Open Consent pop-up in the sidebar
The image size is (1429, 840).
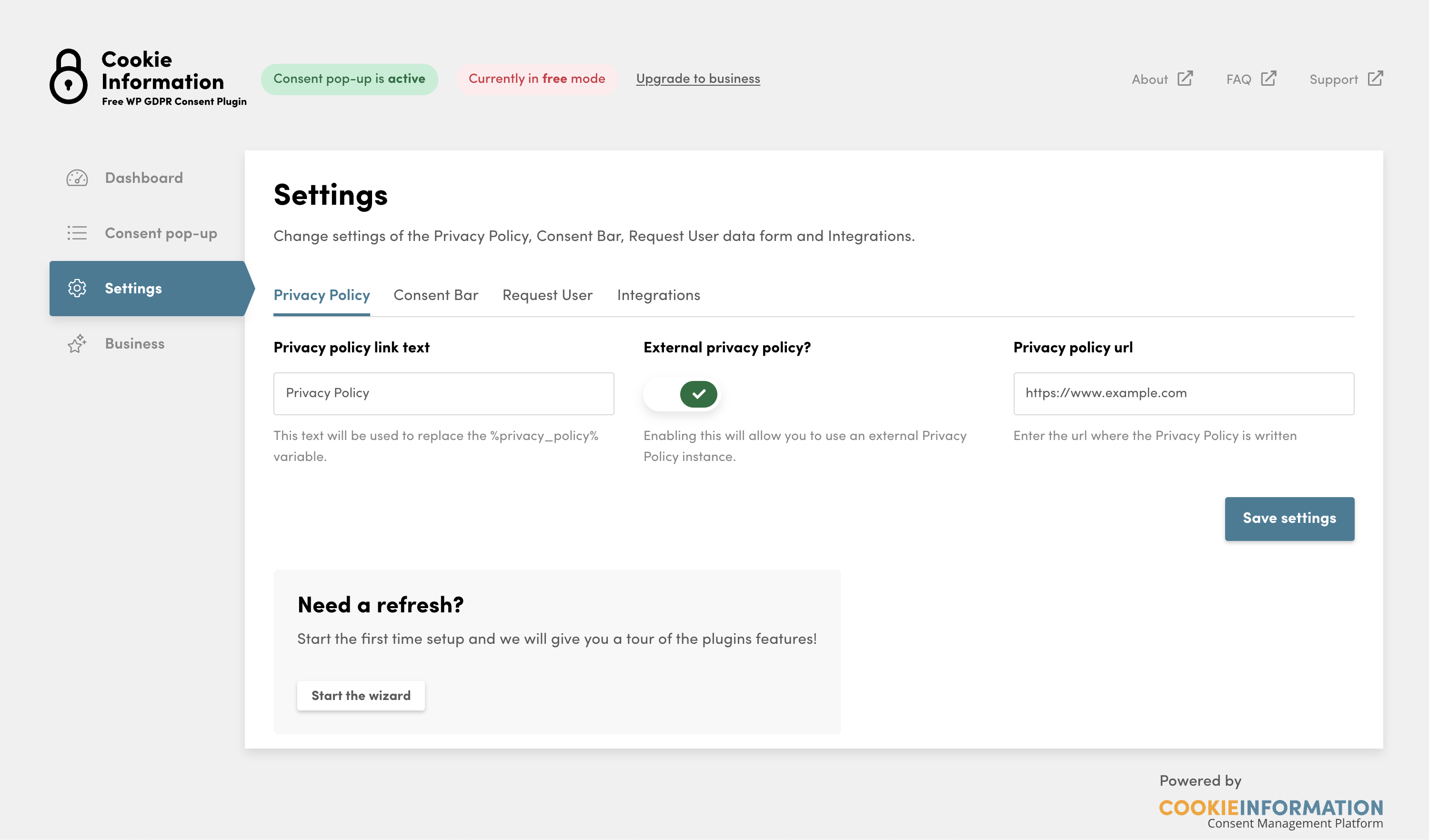click(x=161, y=233)
